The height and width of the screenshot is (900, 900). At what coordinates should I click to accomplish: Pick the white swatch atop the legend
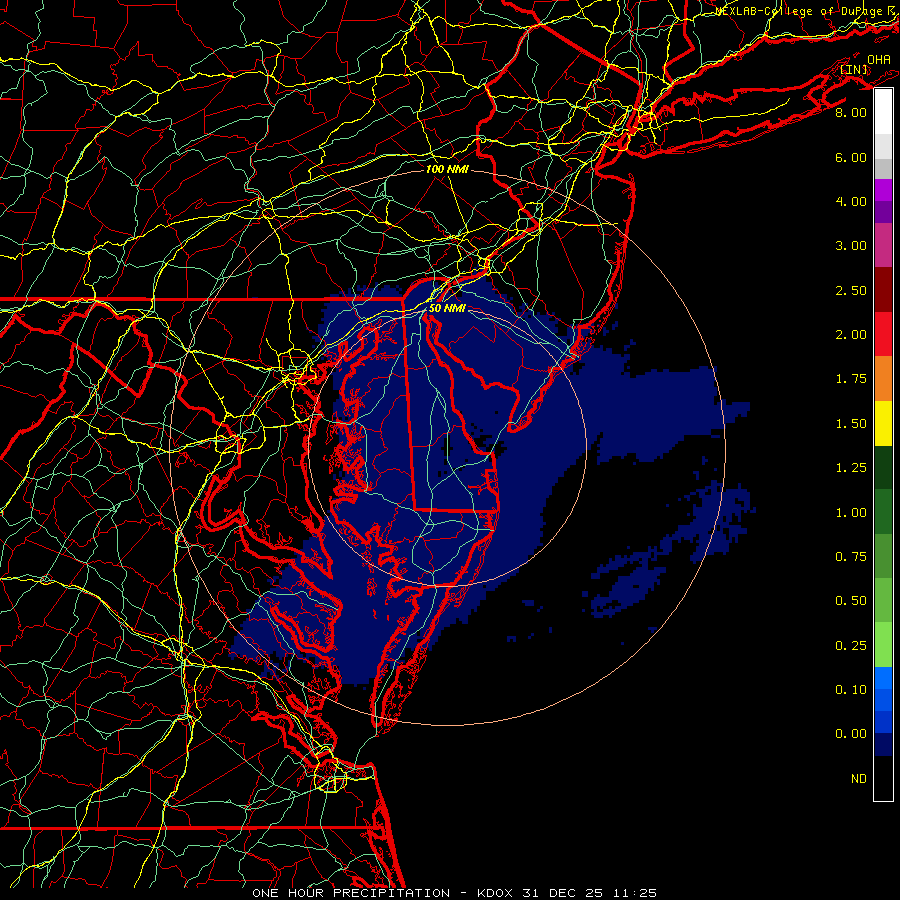(883, 112)
